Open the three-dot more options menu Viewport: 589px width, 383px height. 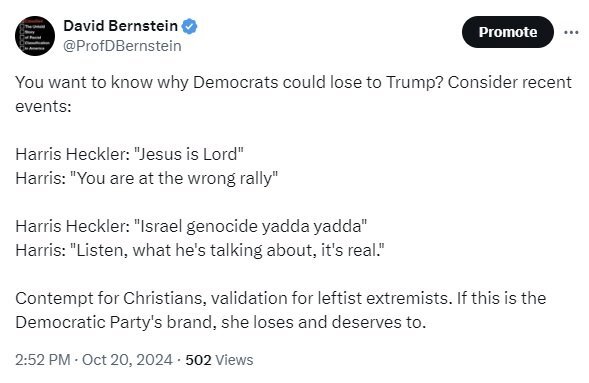571,33
